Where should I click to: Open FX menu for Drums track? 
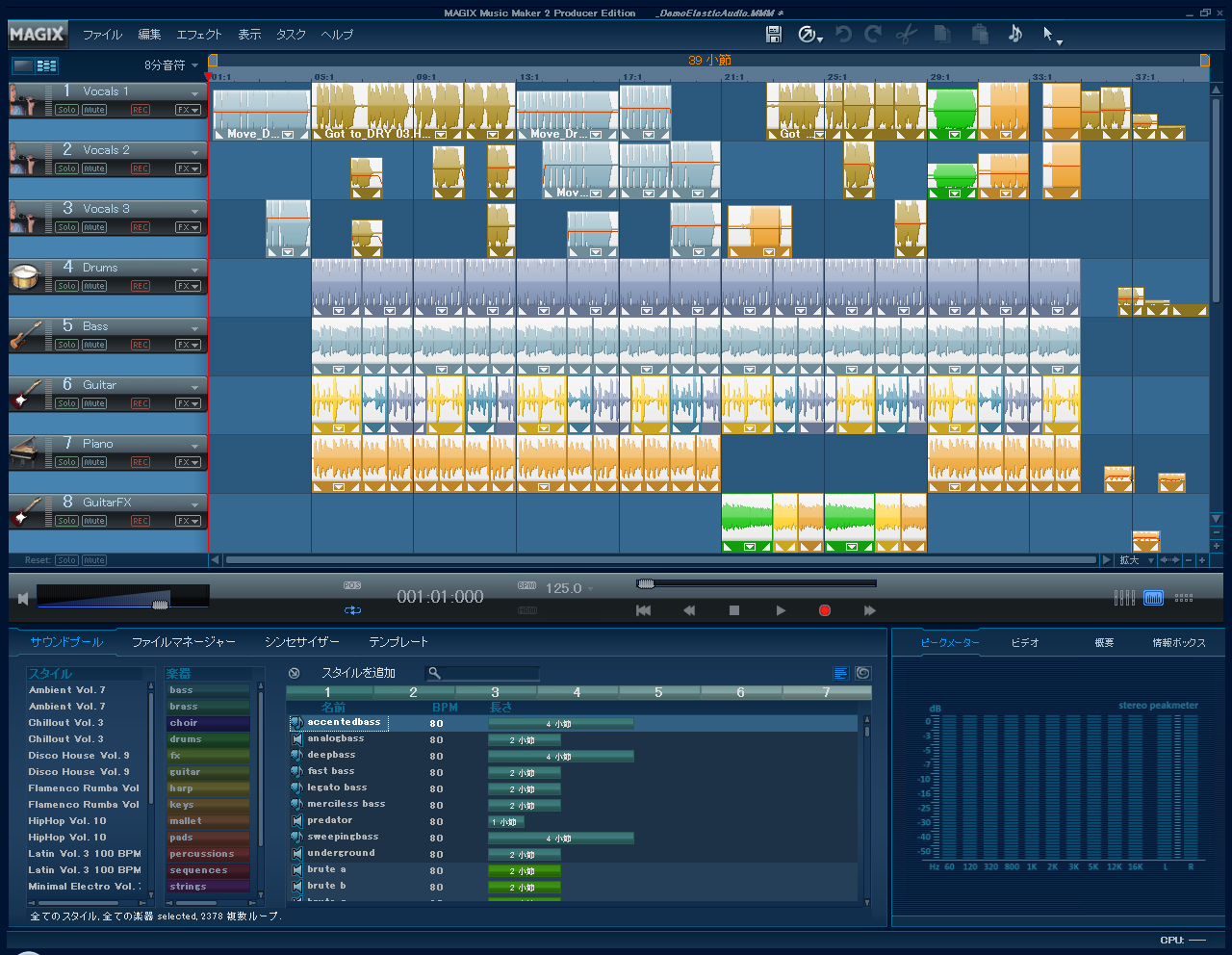(188, 286)
